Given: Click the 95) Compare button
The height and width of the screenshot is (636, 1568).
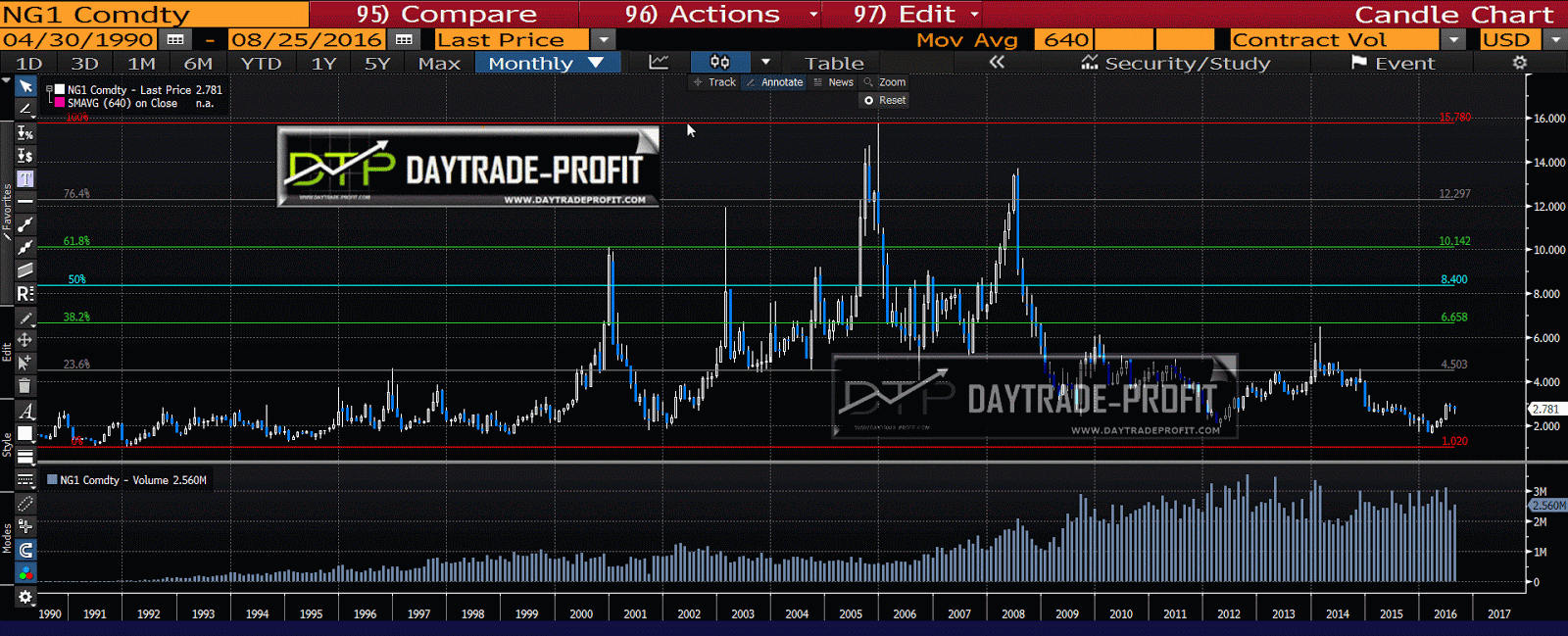Looking at the screenshot, I should pos(446,15).
